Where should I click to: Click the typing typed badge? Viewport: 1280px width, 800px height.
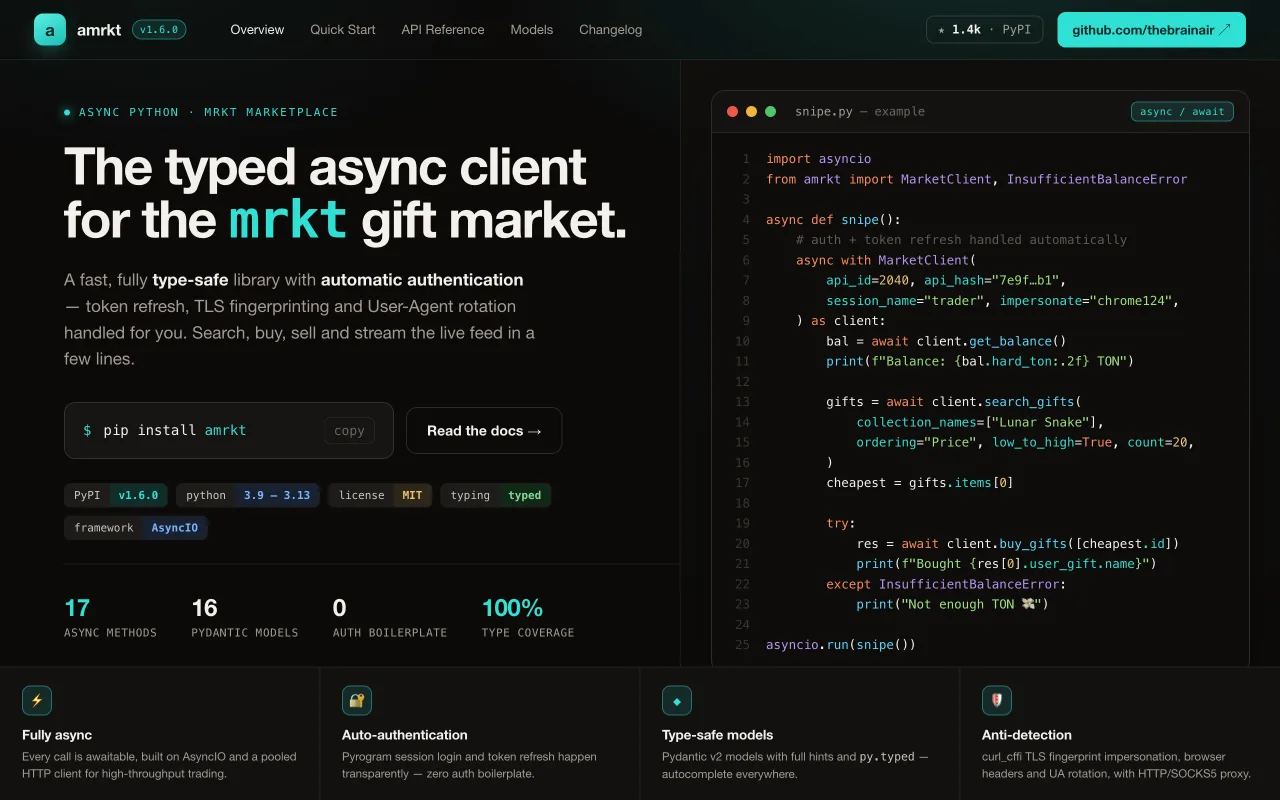click(x=496, y=495)
